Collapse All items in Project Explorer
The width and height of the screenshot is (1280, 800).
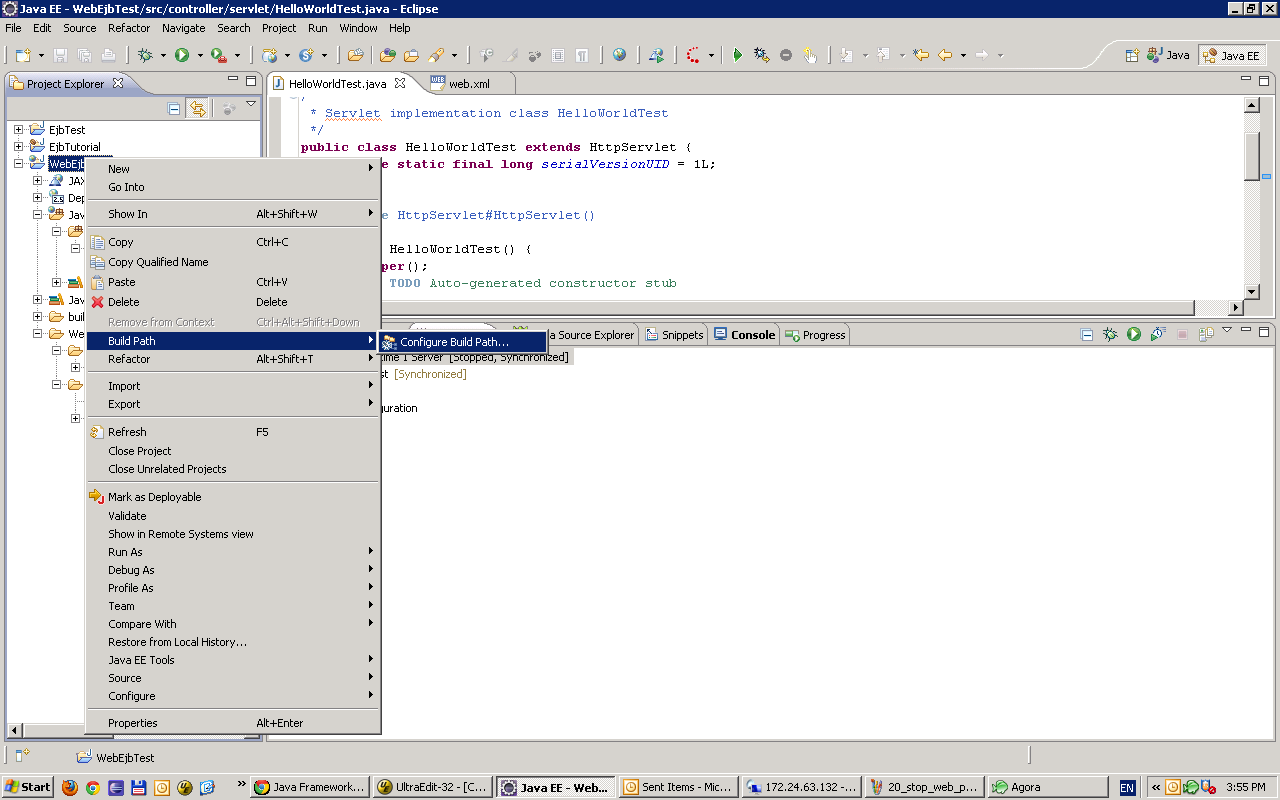coord(174,109)
